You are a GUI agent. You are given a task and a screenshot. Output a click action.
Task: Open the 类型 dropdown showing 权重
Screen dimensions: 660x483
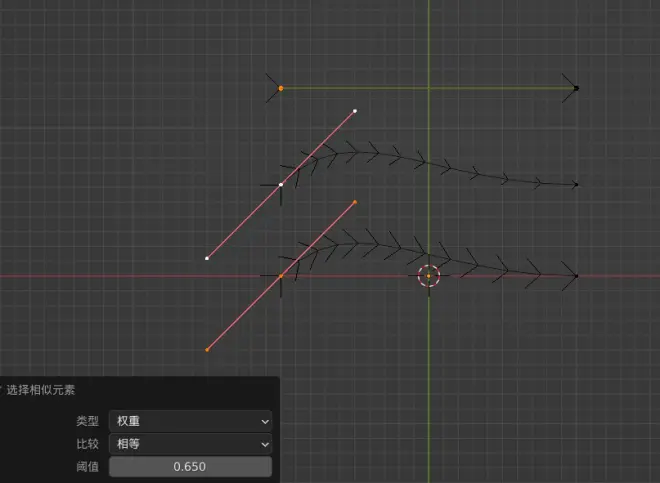(x=191, y=421)
